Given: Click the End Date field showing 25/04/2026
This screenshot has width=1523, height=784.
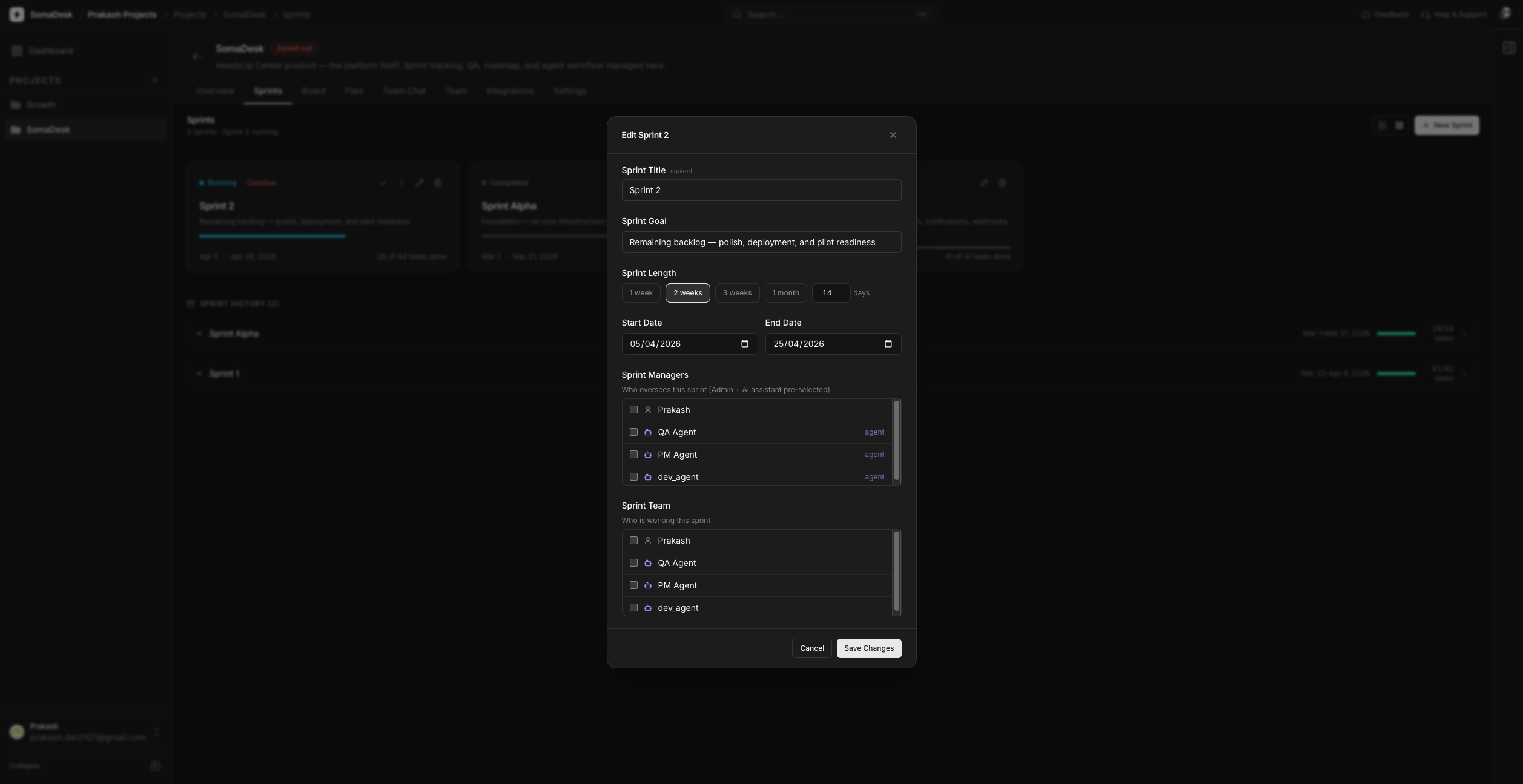Looking at the screenshot, I should click(x=833, y=344).
